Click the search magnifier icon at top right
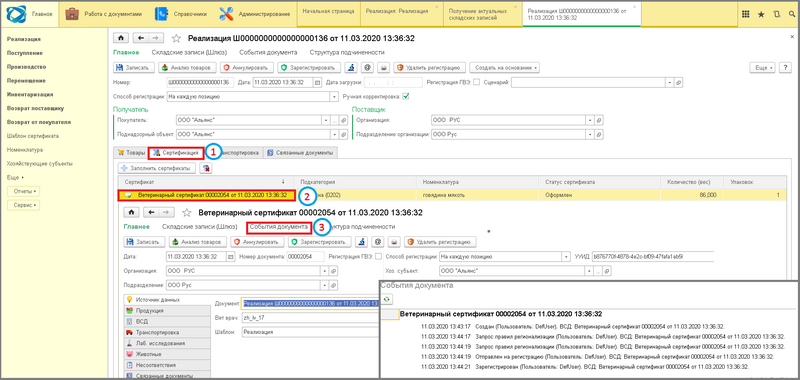800x380 pixels. [x=792, y=14]
